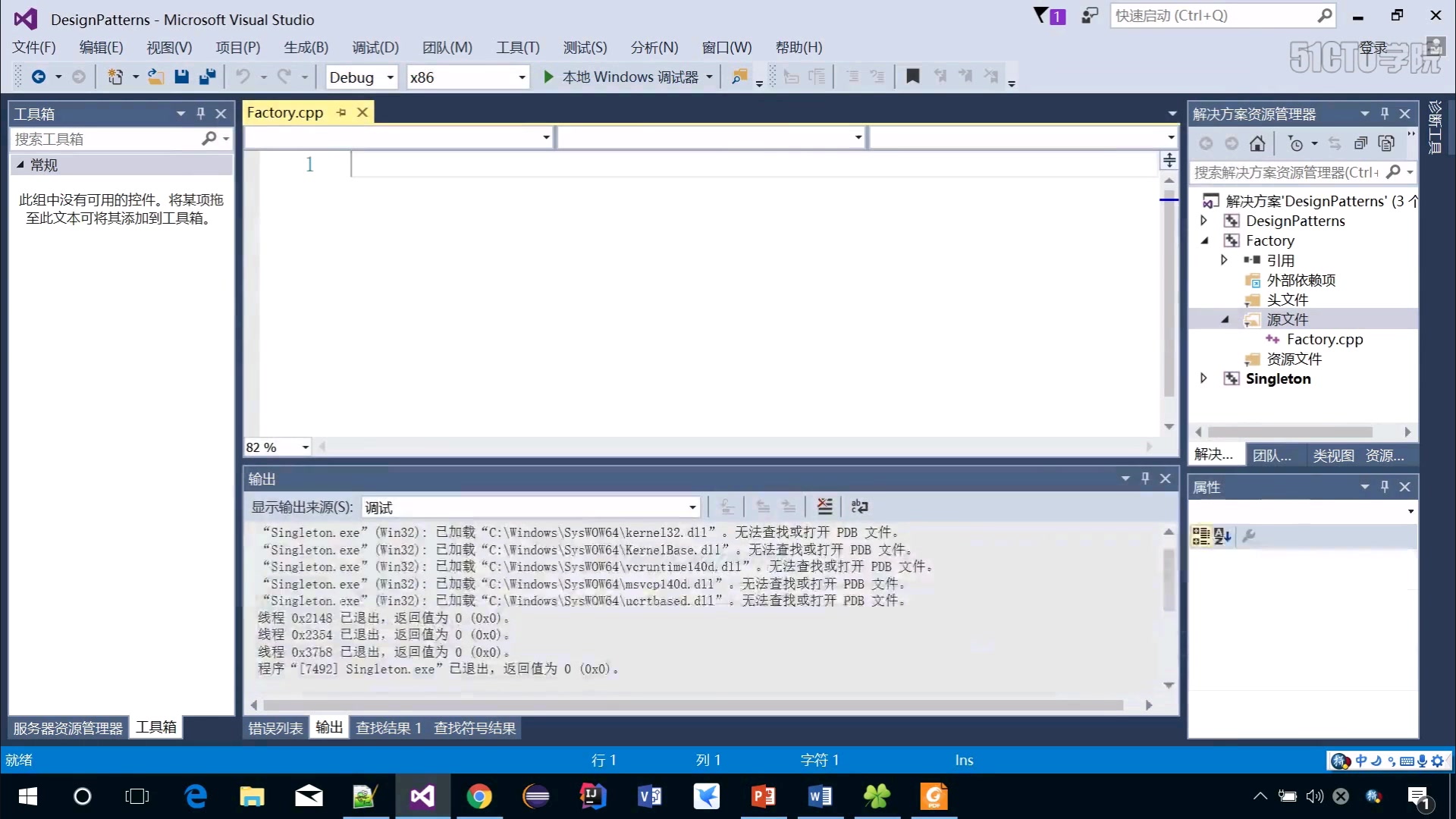The width and height of the screenshot is (1456, 819).
Task: Collapse the 常规 toolbox group
Action: (x=20, y=165)
